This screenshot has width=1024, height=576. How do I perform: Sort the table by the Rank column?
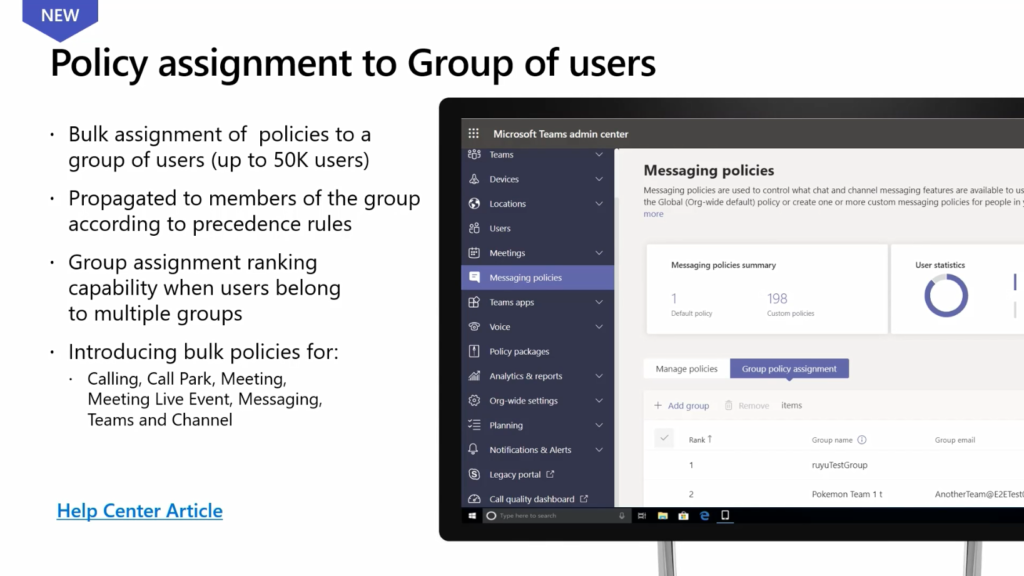click(x=700, y=440)
